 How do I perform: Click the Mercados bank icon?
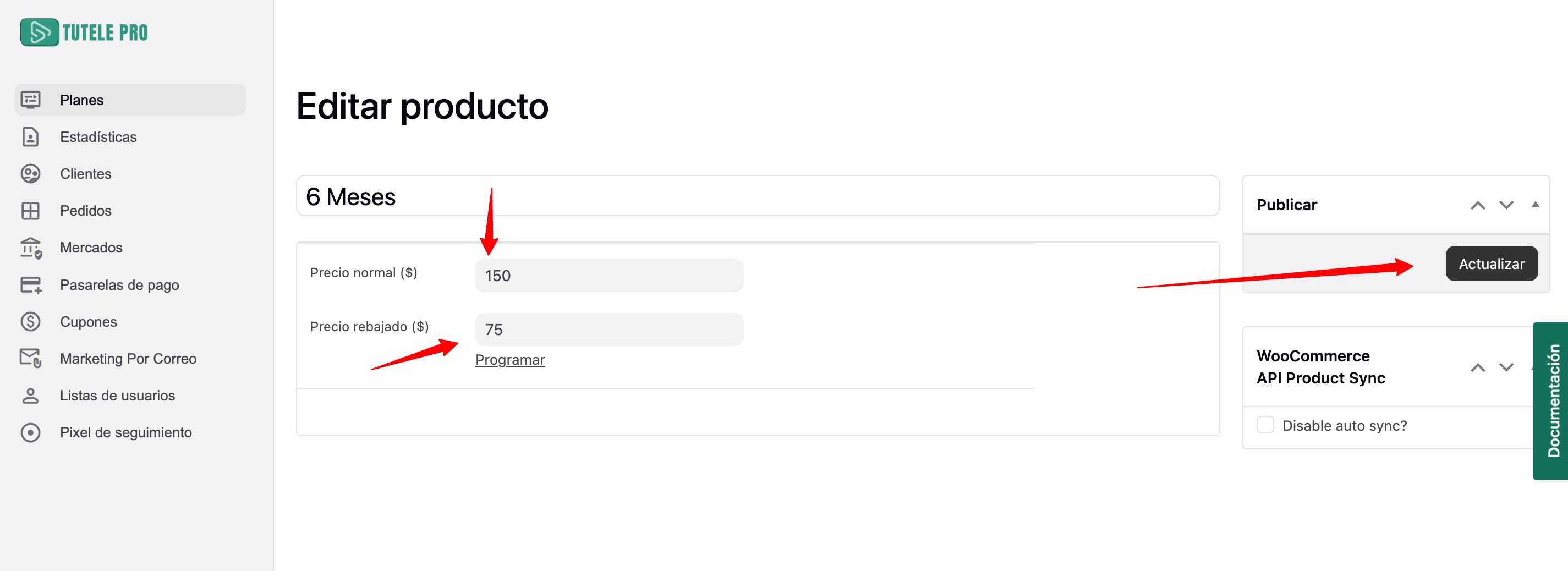click(x=30, y=248)
